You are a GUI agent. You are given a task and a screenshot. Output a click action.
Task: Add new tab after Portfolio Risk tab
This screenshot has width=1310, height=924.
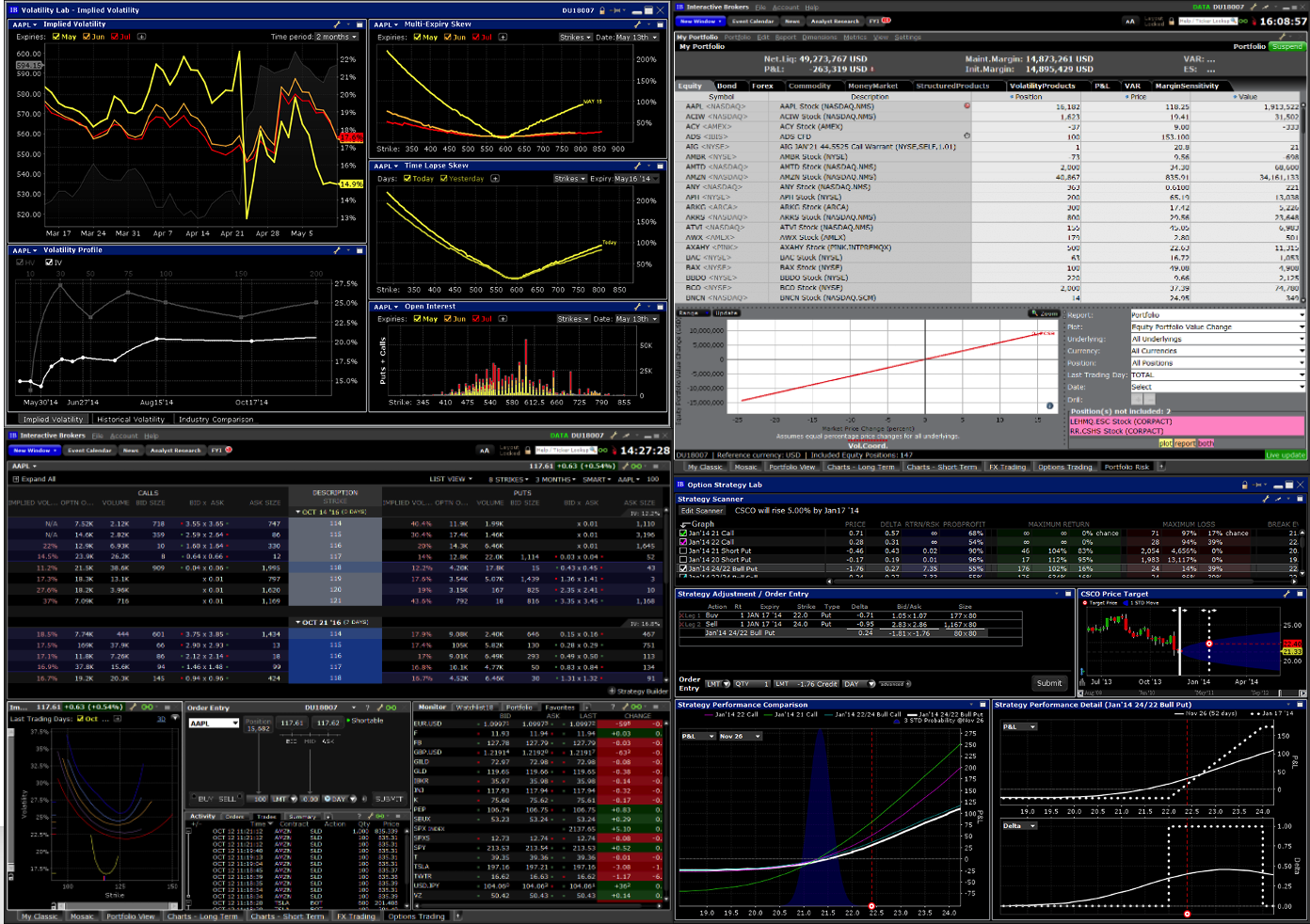pos(1161,466)
